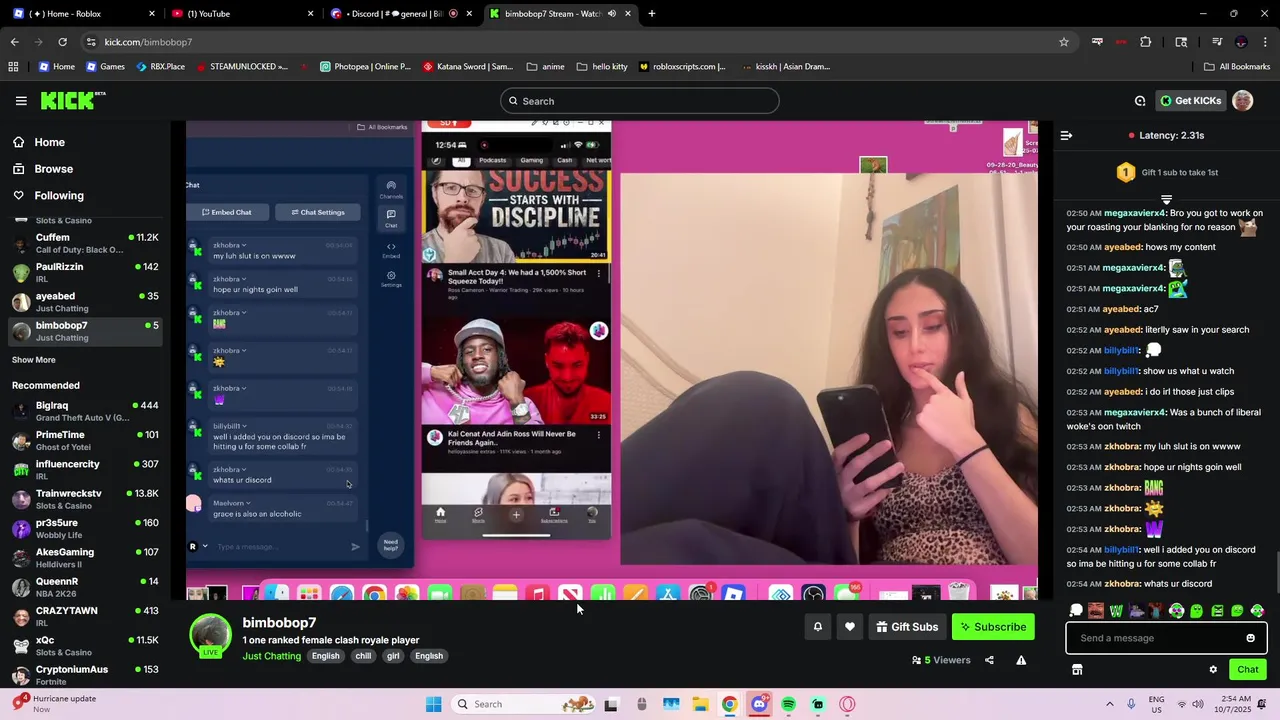Open the channel shop icon below chat
Viewport: 1280px width, 720px height.
pyautogui.click(x=1077, y=670)
